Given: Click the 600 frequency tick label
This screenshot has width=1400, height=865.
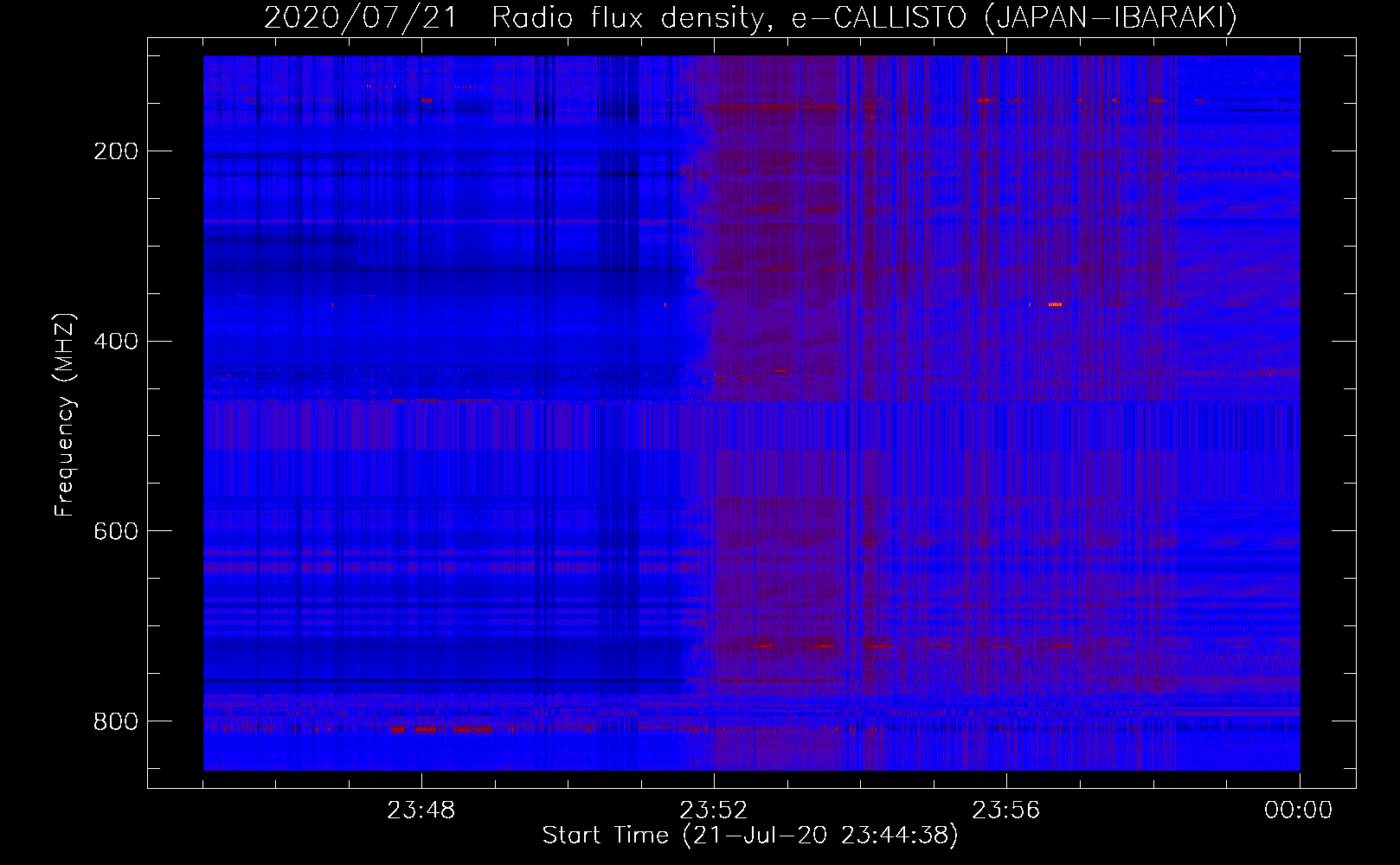Looking at the screenshot, I should pyautogui.click(x=115, y=531).
